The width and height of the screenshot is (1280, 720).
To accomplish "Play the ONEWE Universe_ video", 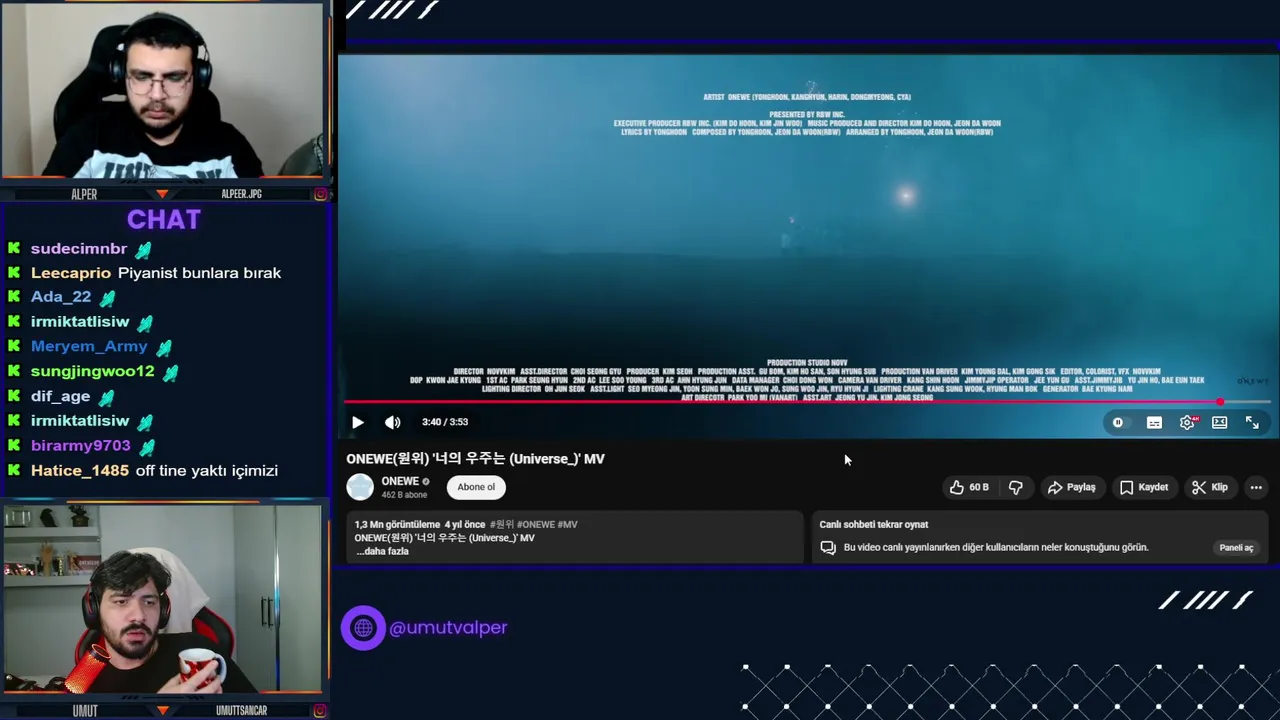I will click(x=358, y=422).
